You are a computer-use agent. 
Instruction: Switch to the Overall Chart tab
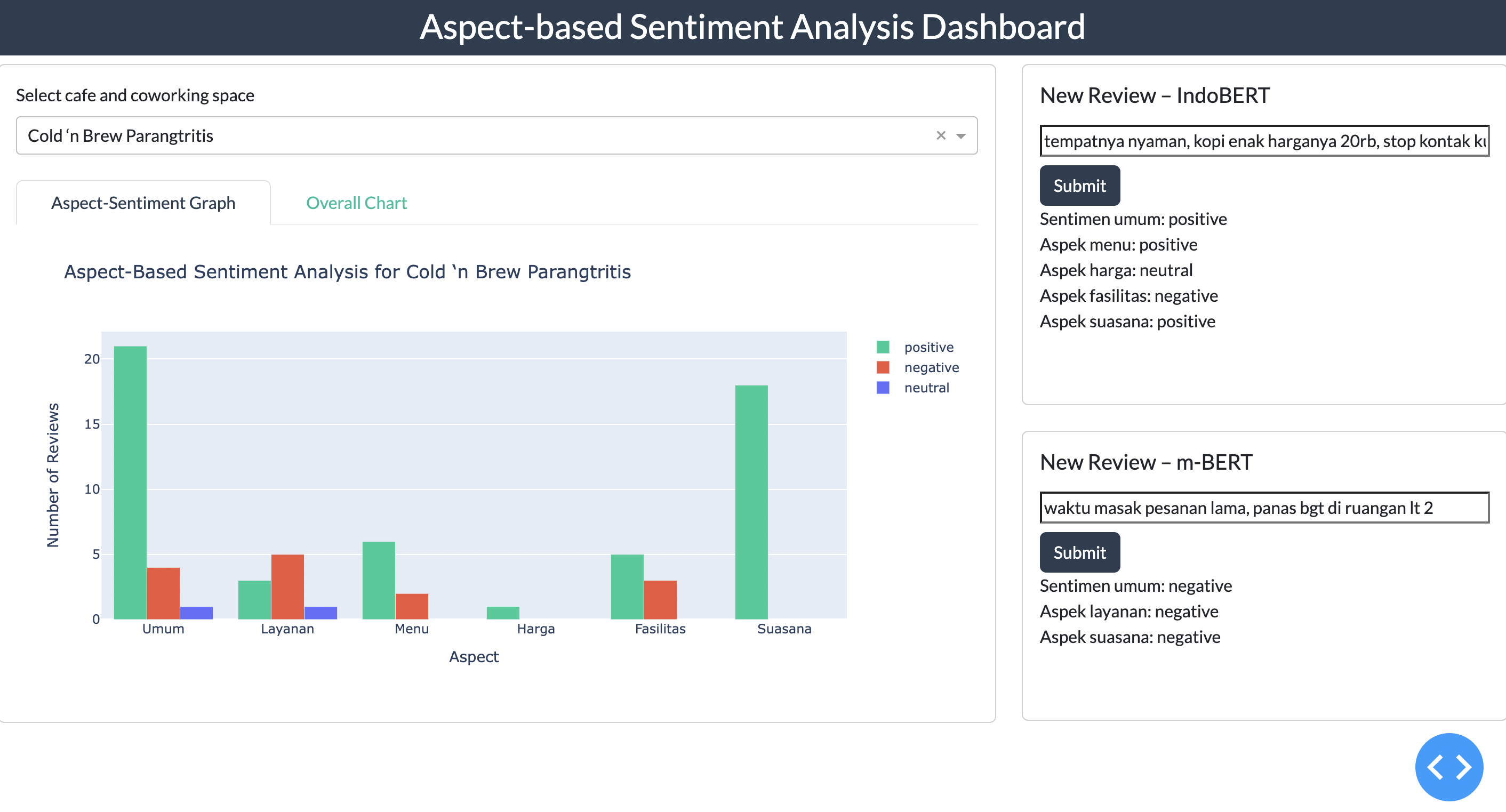click(x=356, y=203)
